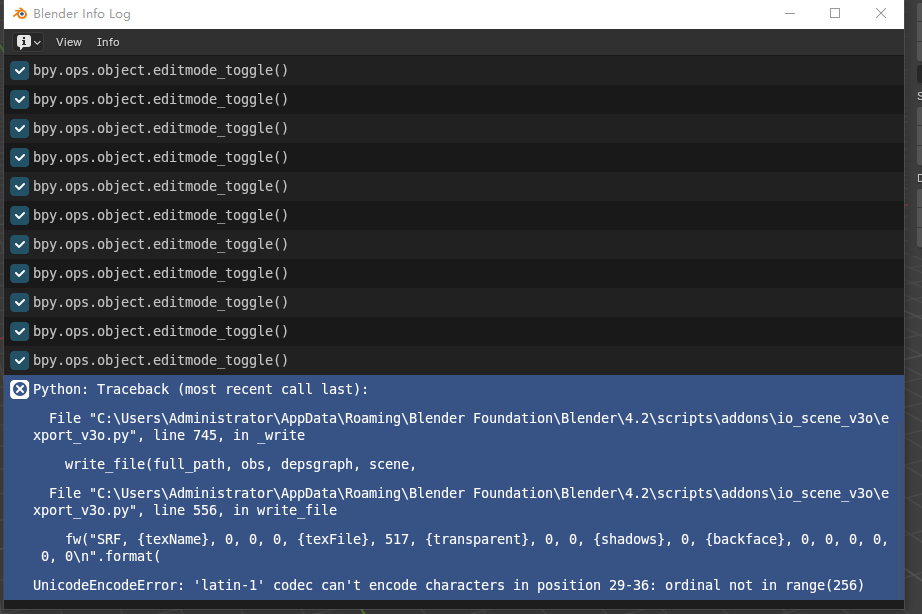Image resolution: width=922 pixels, height=614 pixels.
Task: Click the "write_file(full_path, obs, depsgraph, scene," line
Action: pyautogui.click(x=240, y=464)
